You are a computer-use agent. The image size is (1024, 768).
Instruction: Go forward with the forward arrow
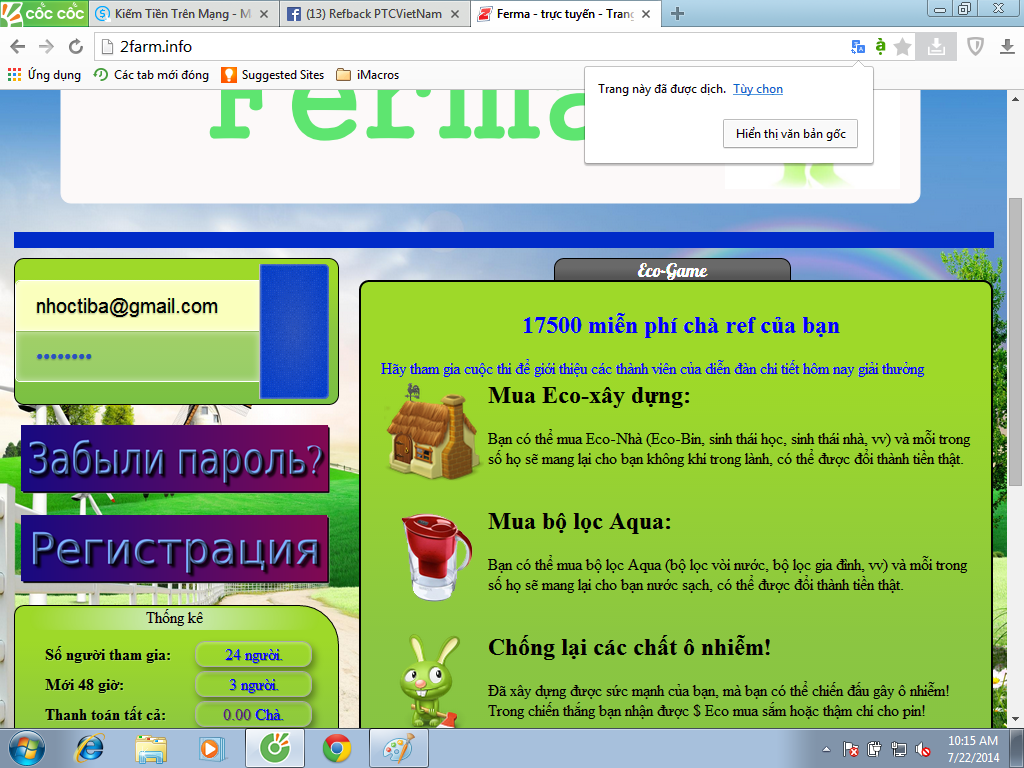[x=46, y=46]
